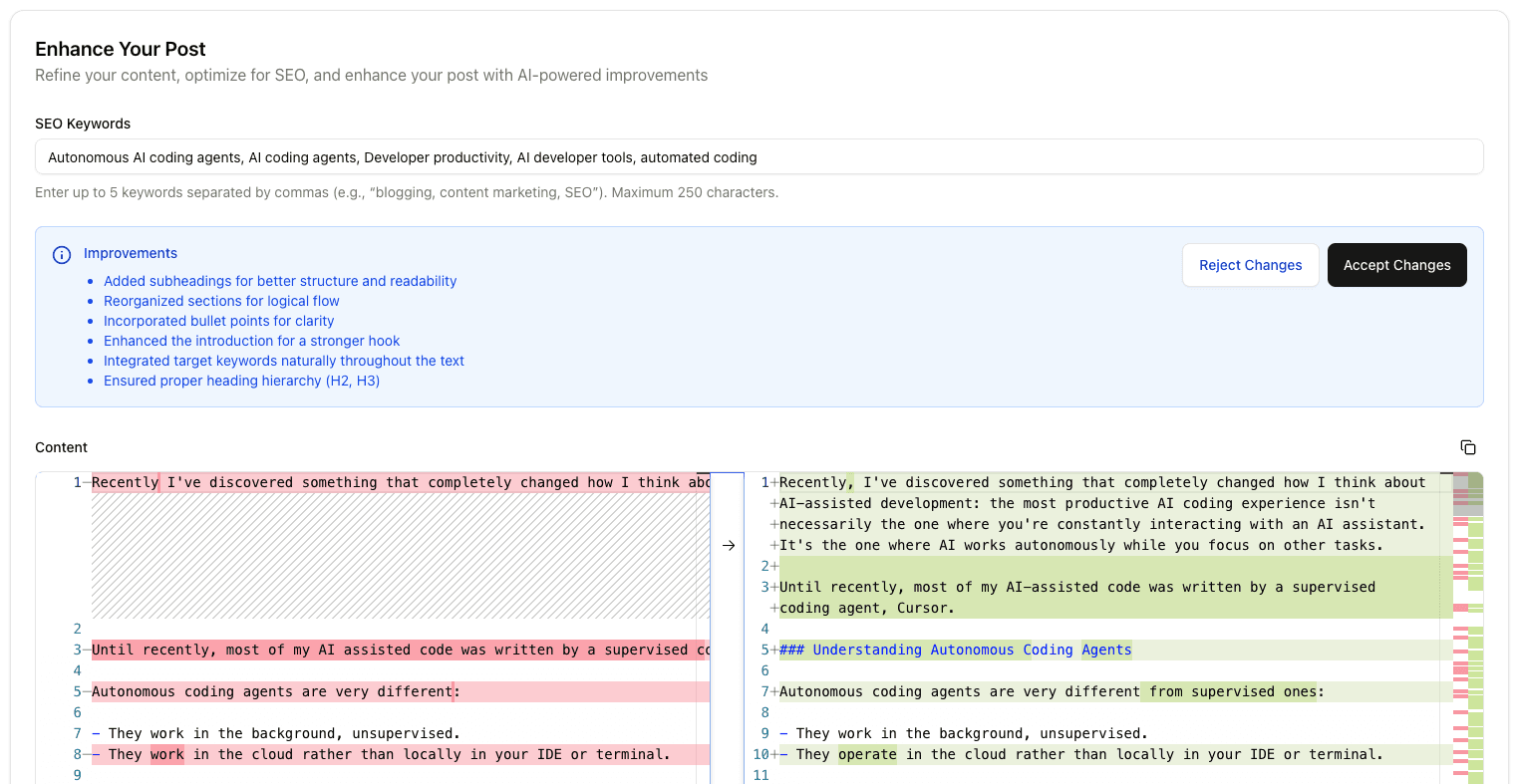Select 'Incorporated bullet points for clarity' bullet
The width and height of the screenshot is (1519, 784).
pos(218,321)
